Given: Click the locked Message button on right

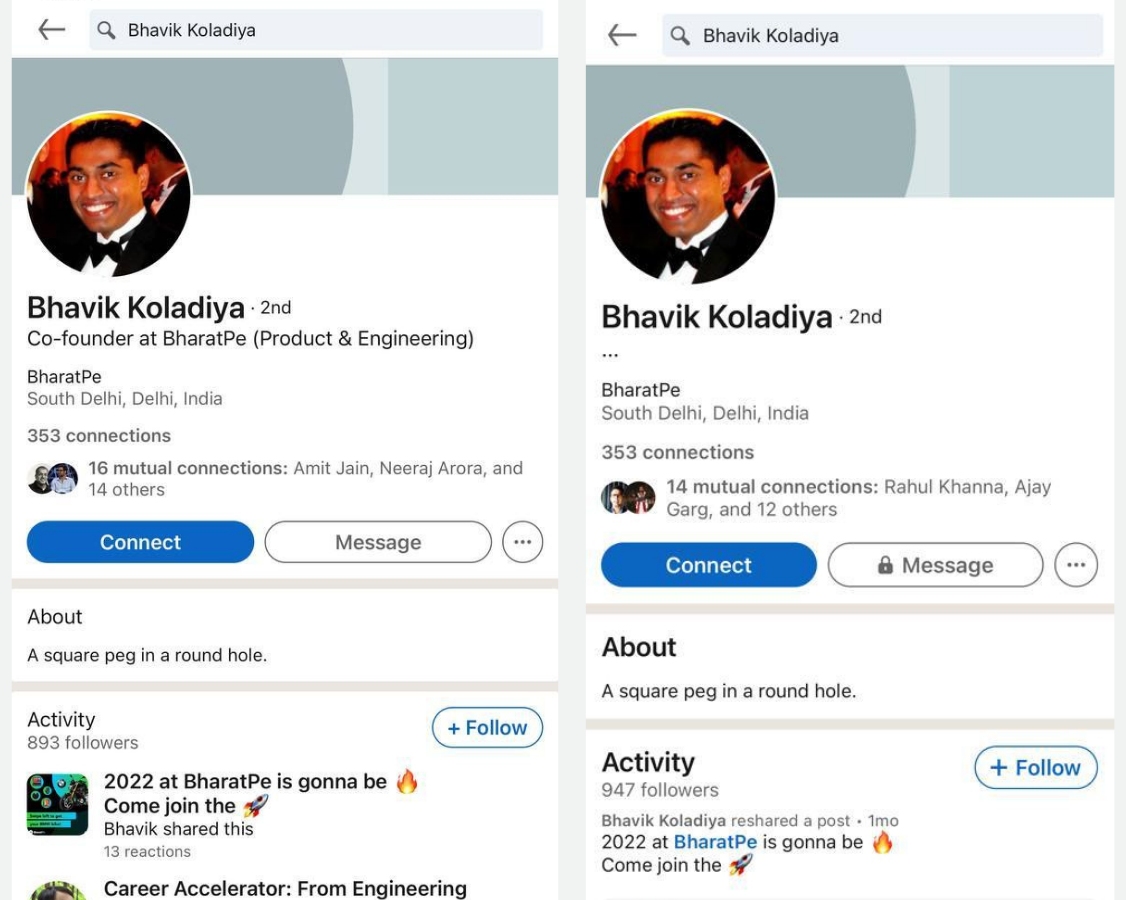Looking at the screenshot, I should tap(935, 565).
